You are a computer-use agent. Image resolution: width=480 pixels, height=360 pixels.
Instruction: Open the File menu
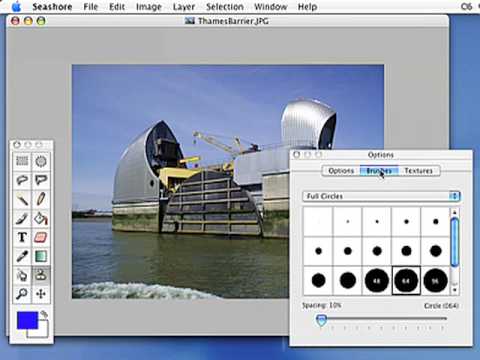[91, 7]
